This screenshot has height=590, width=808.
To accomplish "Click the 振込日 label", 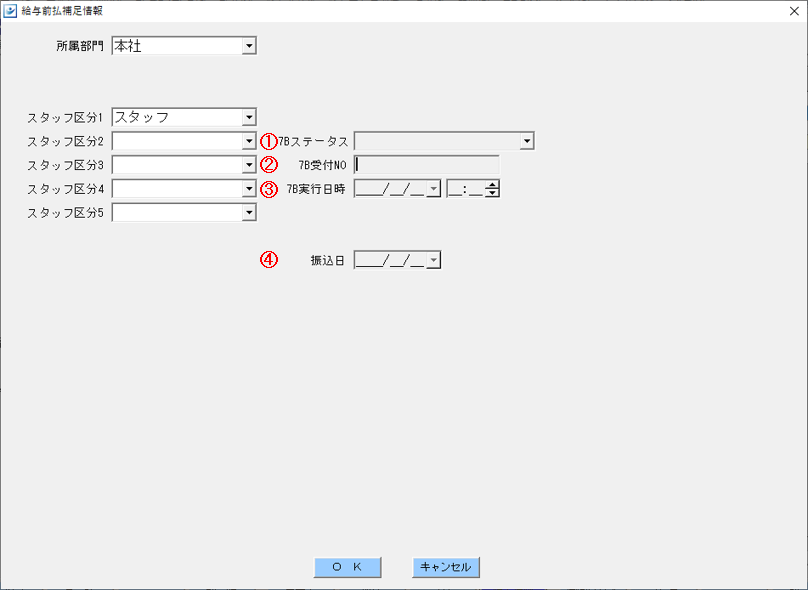I will [328, 261].
